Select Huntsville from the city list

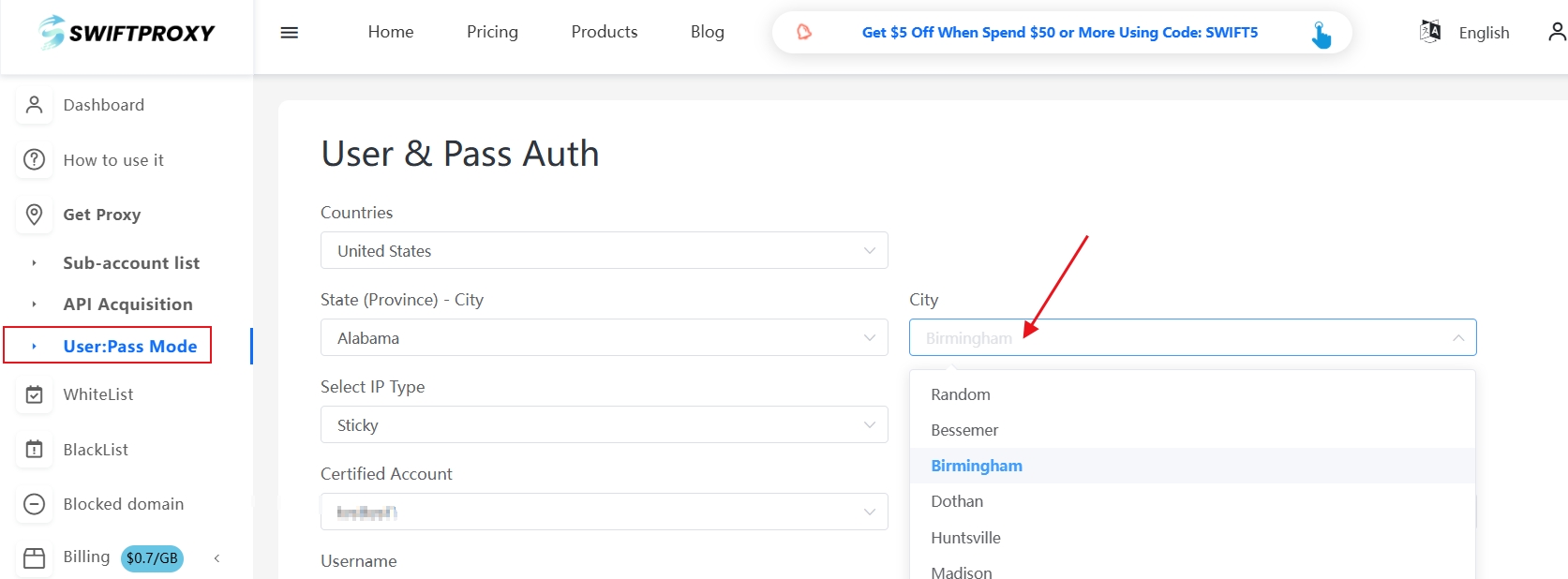[965, 538]
